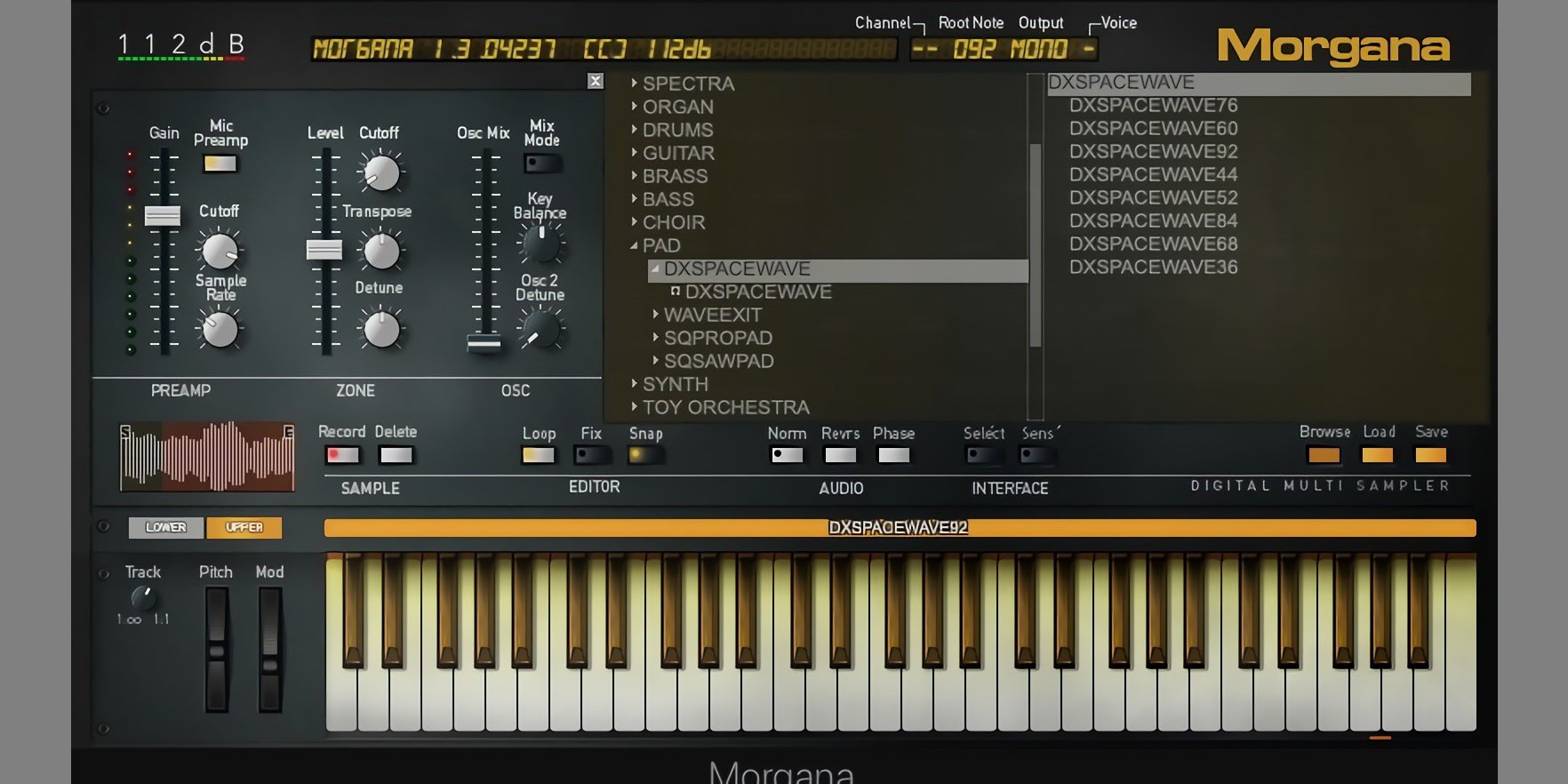Click the Load button

click(x=1377, y=455)
